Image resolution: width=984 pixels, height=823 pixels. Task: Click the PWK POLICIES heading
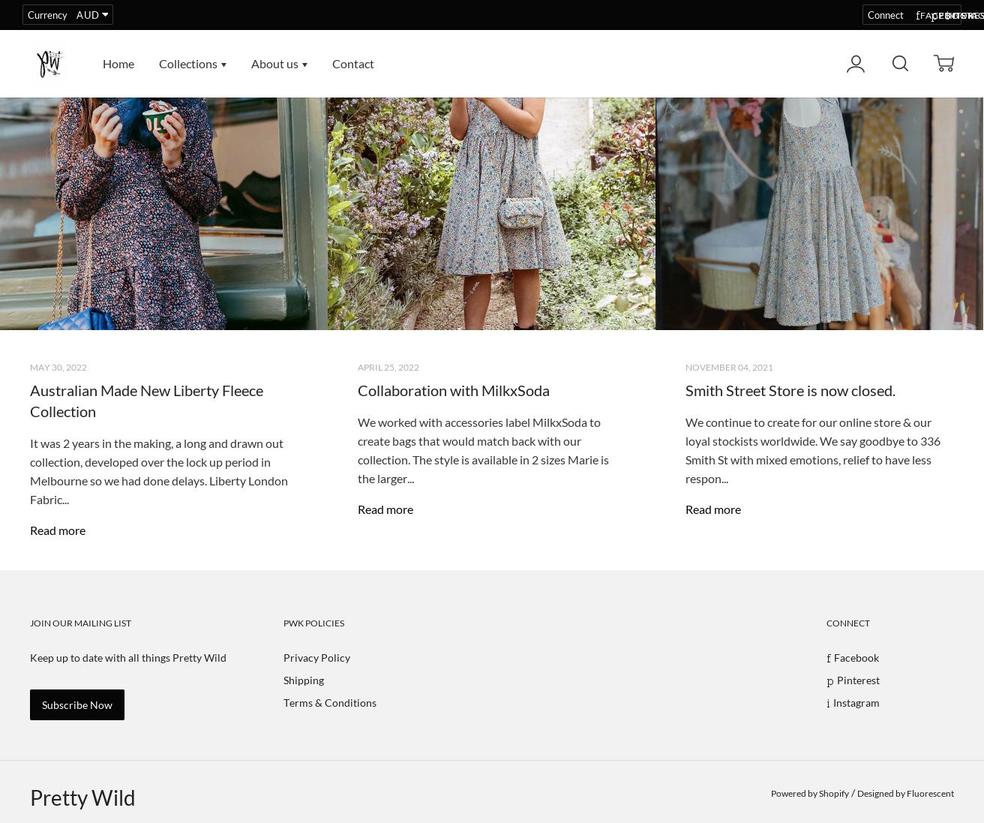pyautogui.click(x=314, y=623)
